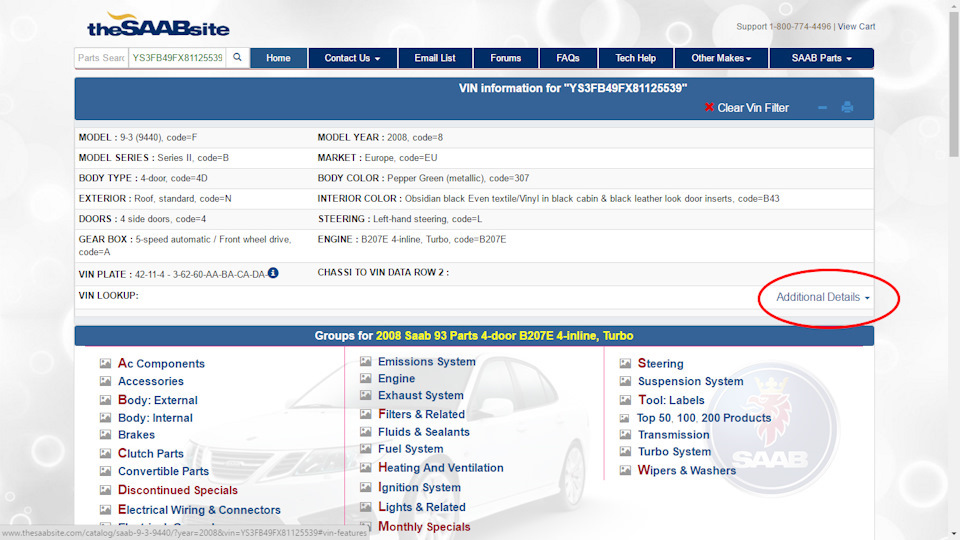The image size is (960, 540).
Task: Open the Tech Help menu item
Action: (x=636, y=58)
